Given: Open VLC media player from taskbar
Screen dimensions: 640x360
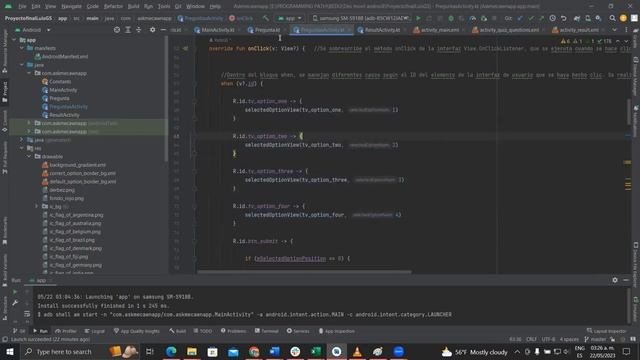Looking at the screenshot, I should [x=357, y=351].
